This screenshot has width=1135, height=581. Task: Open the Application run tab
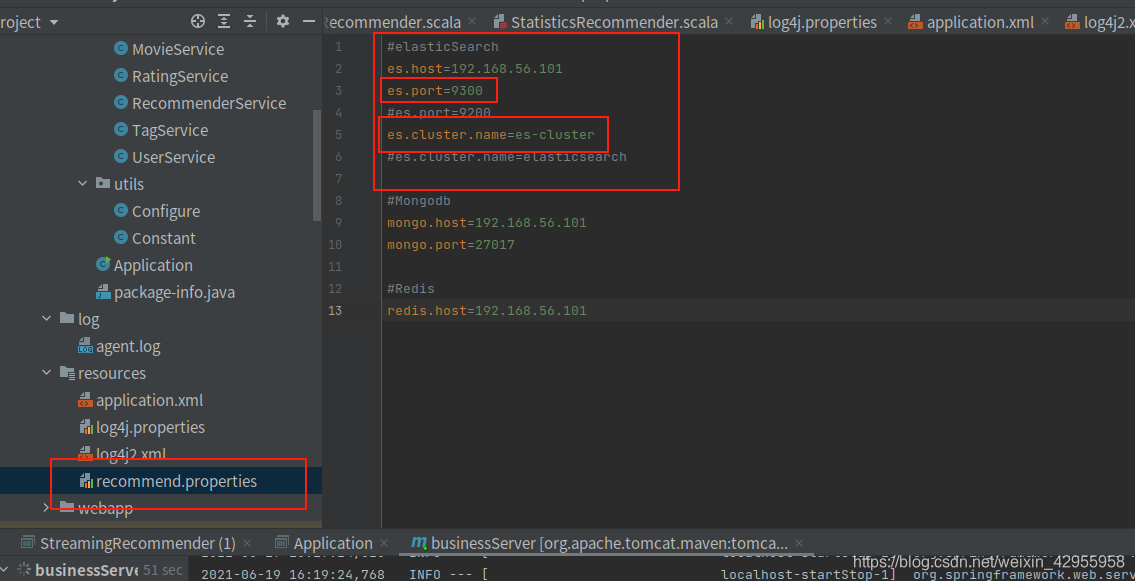pos(332,543)
